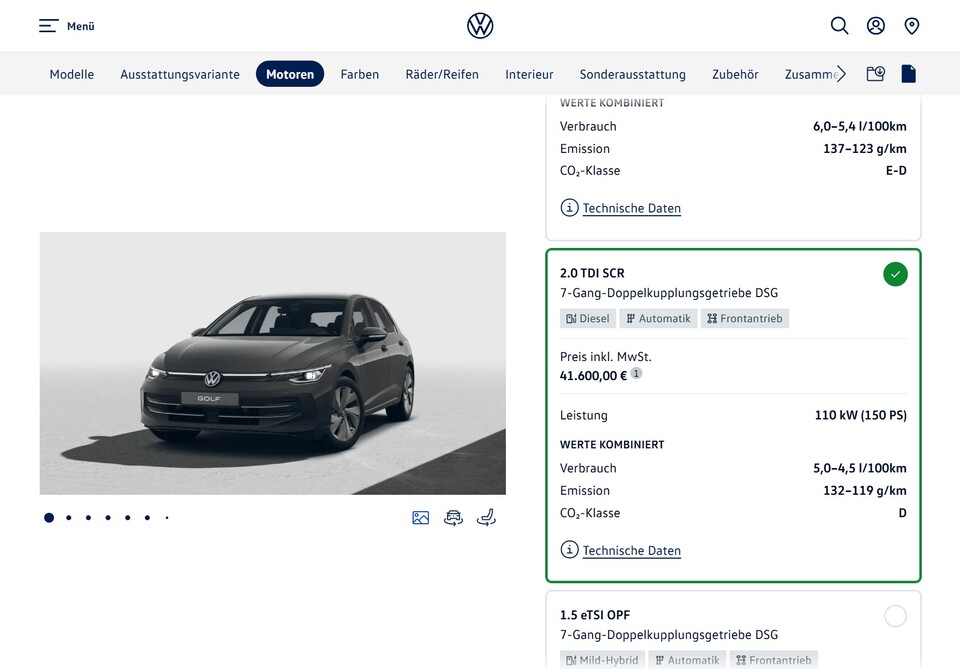960x669 pixels.
Task: Click the Diesel fuel tag
Action: coord(588,318)
